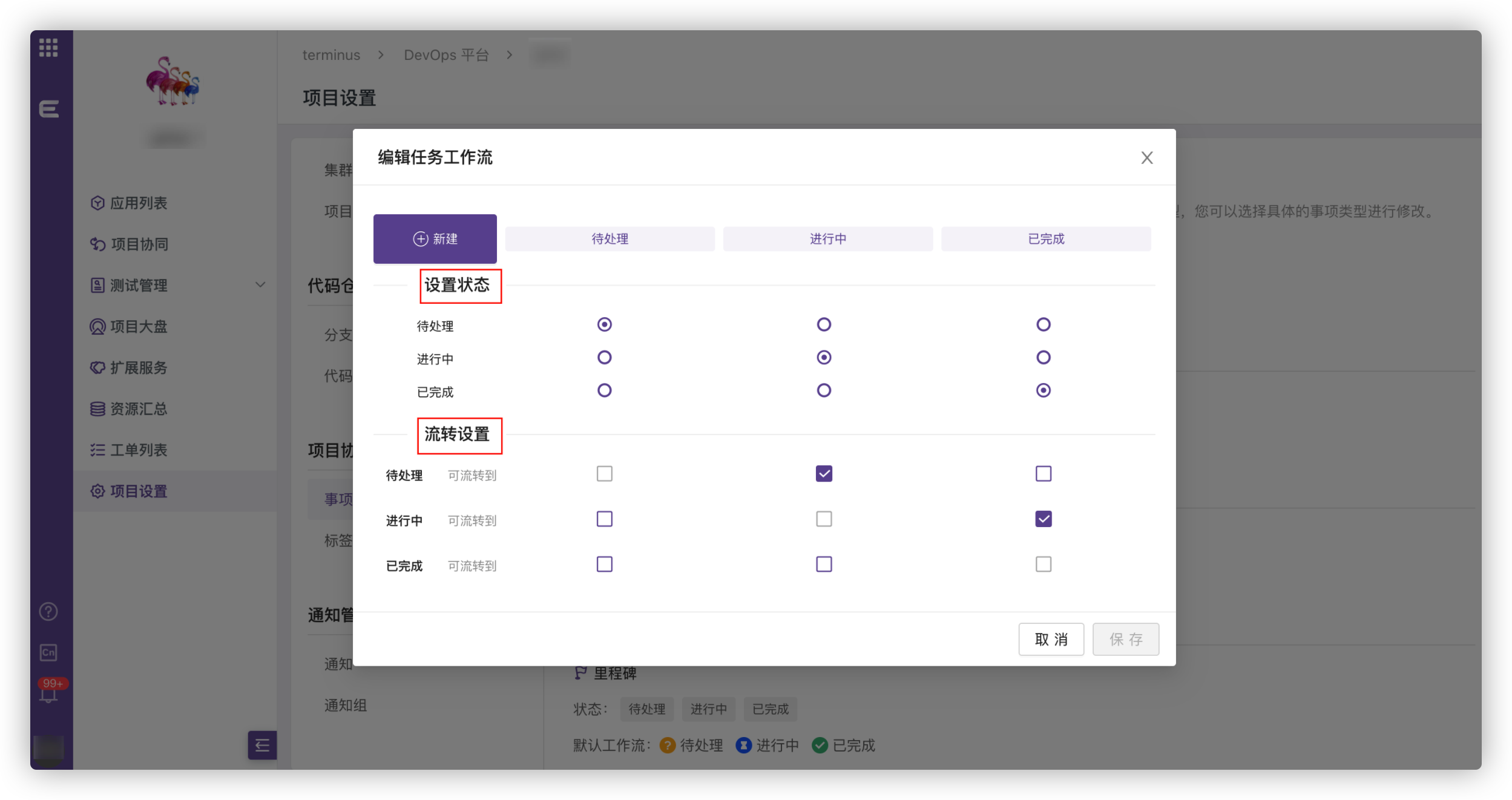Click the 项目设置 gear icon
The width and height of the screenshot is (1512, 800).
tap(97, 491)
